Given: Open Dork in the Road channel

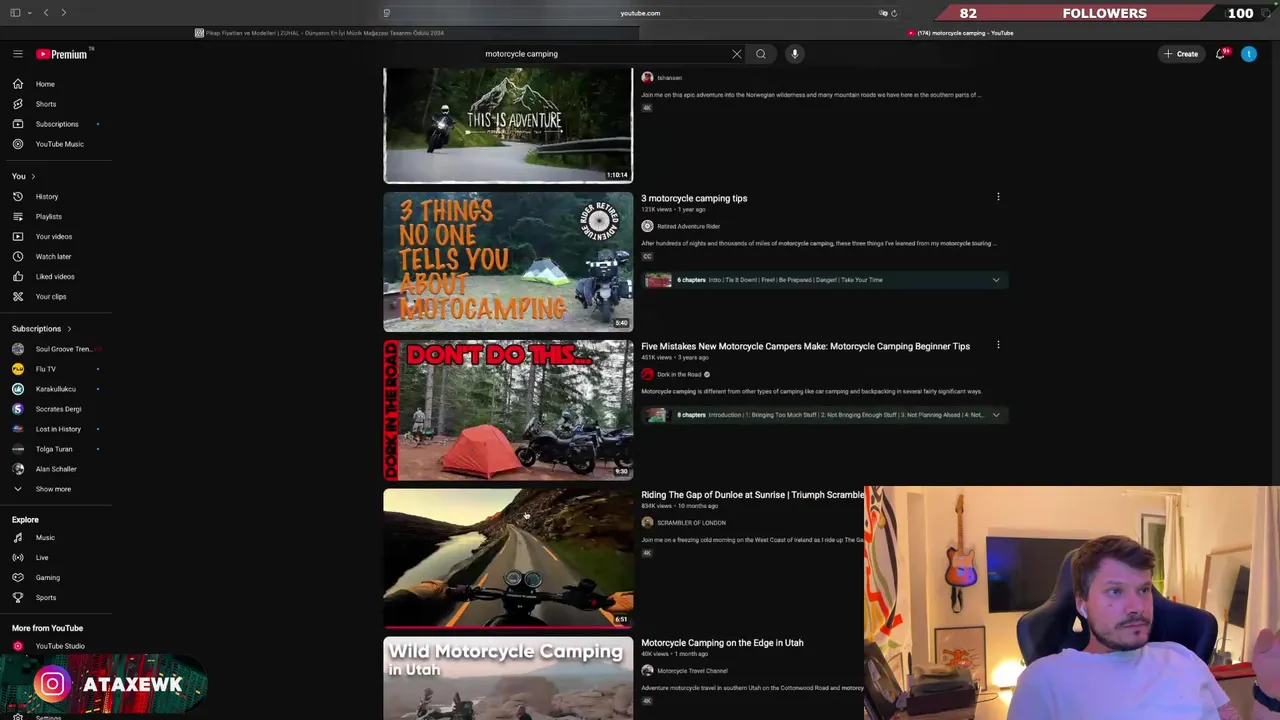Looking at the screenshot, I should (679, 374).
